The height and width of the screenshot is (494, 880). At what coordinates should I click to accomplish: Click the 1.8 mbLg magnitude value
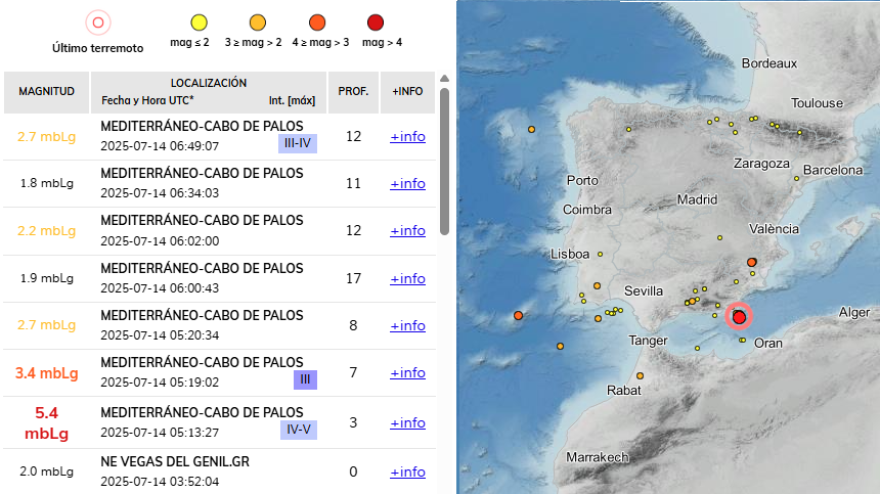pos(47,183)
